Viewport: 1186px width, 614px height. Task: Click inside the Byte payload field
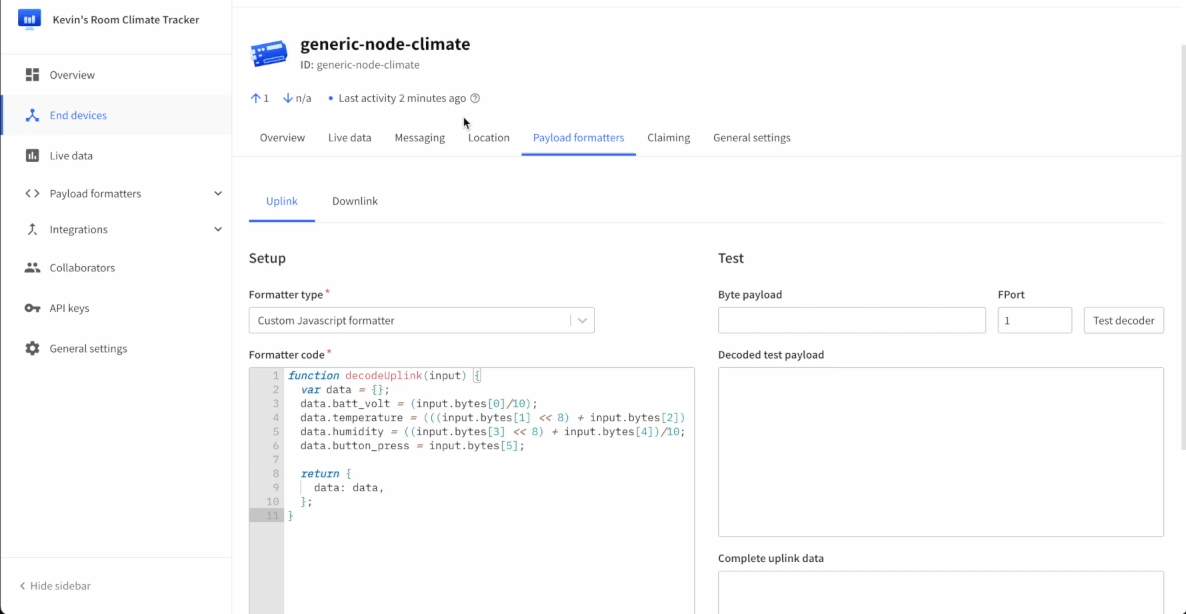[851, 320]
